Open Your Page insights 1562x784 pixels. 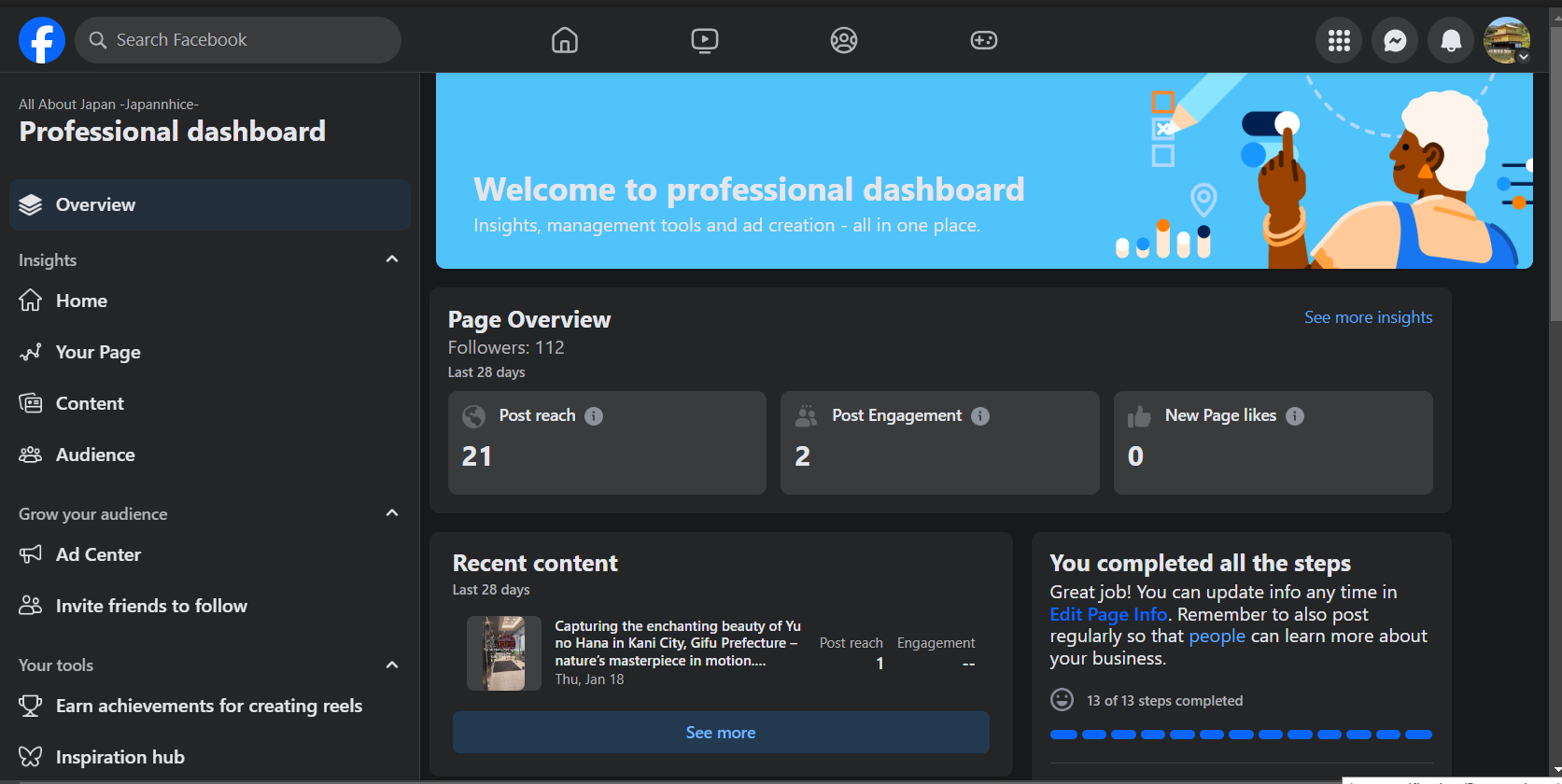click(x=210, y=352)
